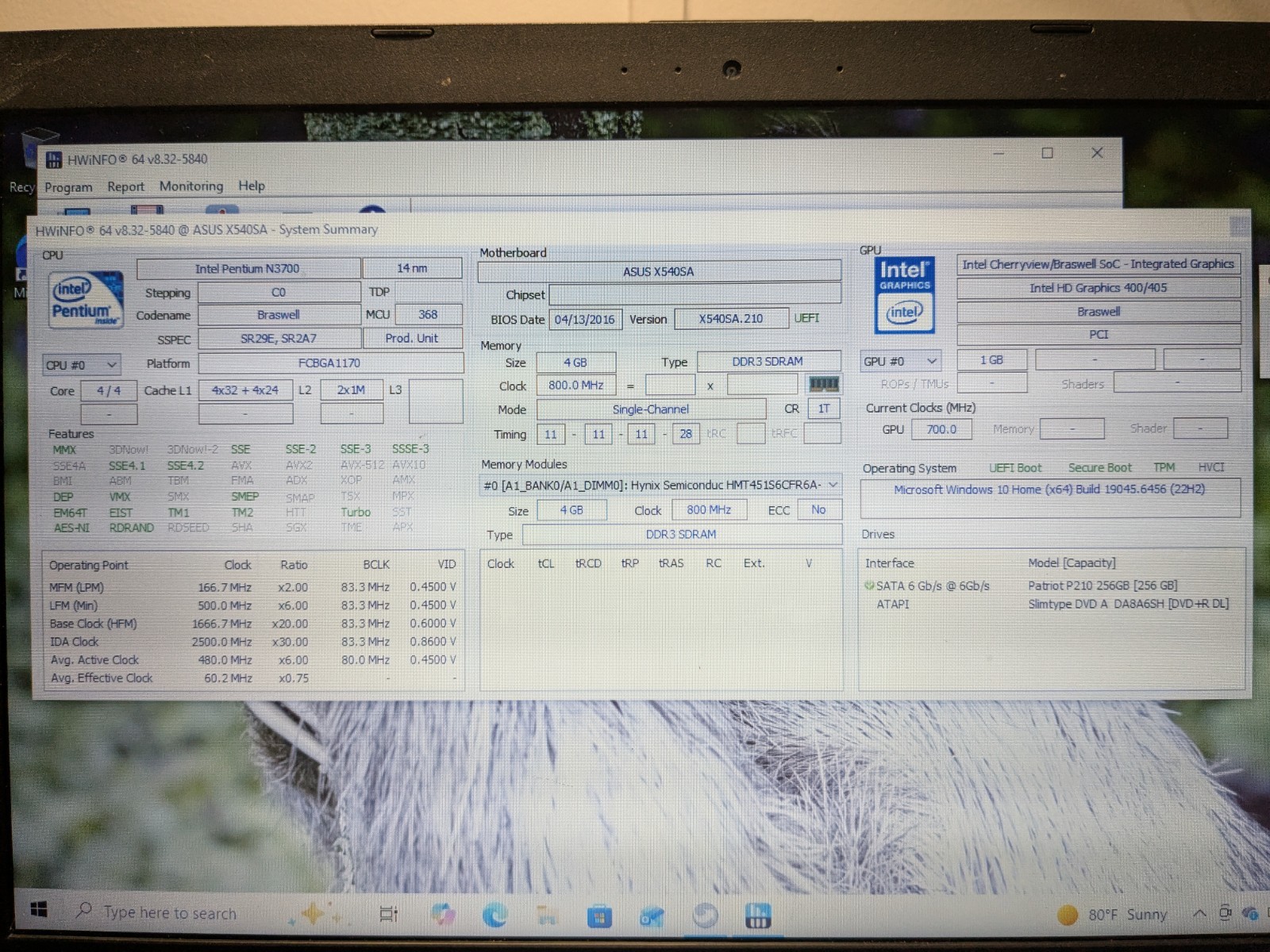Click the memory module chip icon beside Clock

pos(824,384)
